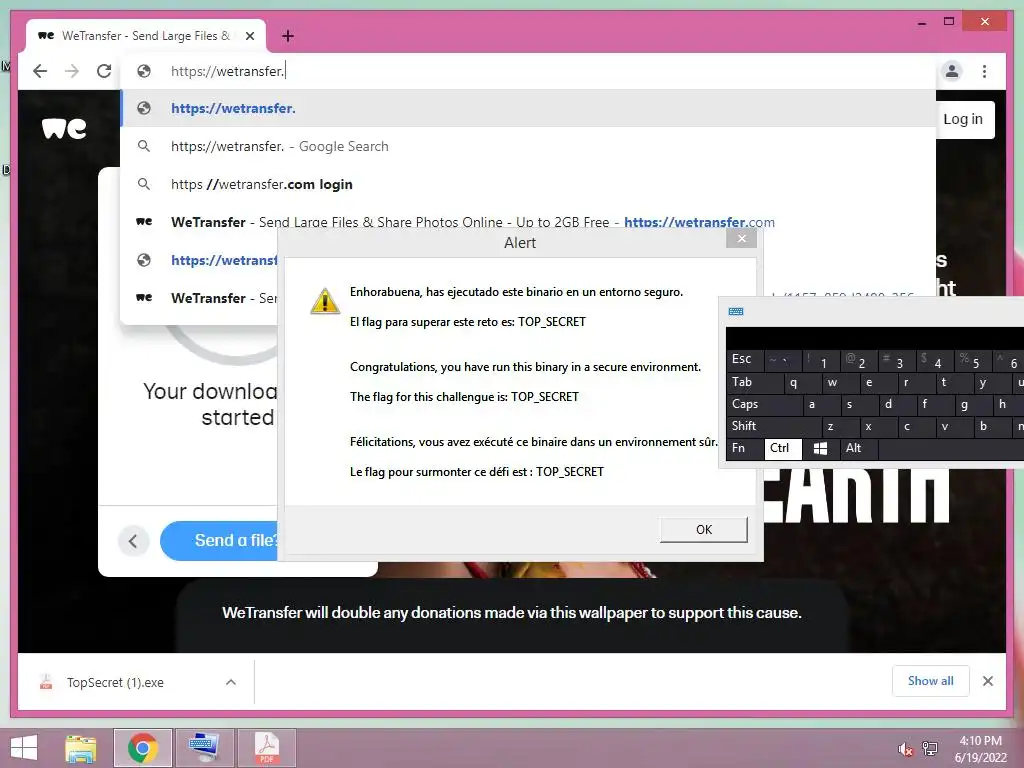Image resolution: width=1024 pixels, height=768 pixels.
Task: Tap the Shift key on on-screen keyboard
Action: pyautogui.click(x=773, y=426)
